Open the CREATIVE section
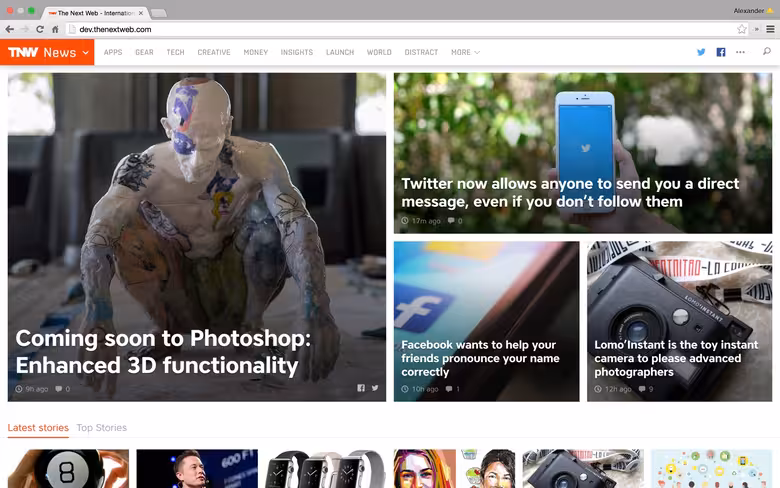The height and width of the screenshot is (488, 780). pos(214,52)
